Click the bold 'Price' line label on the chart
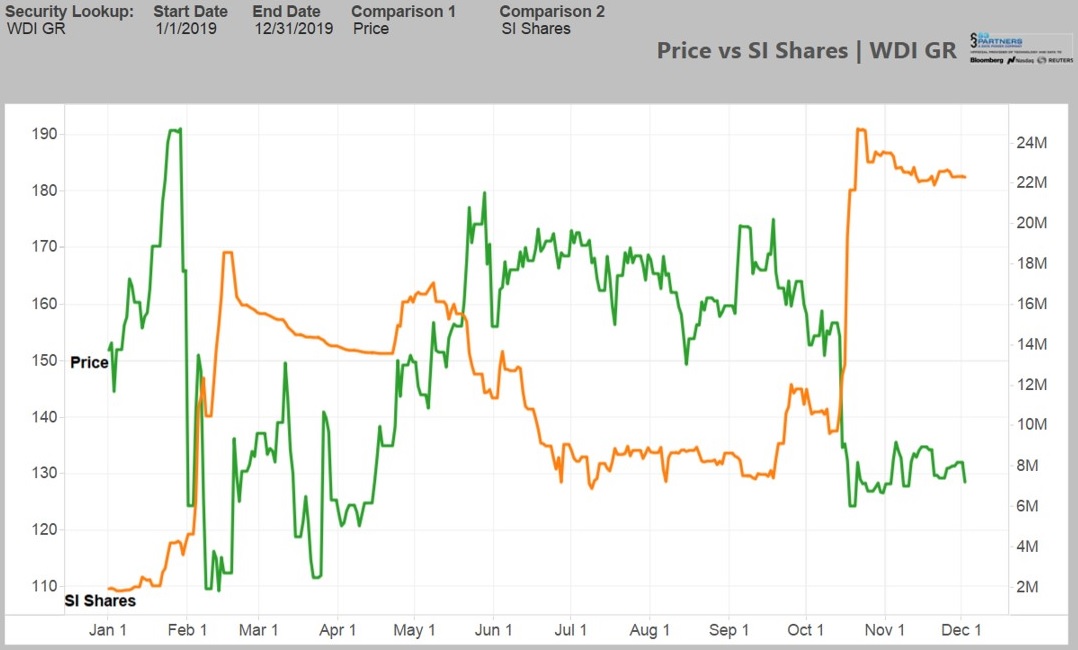Screen dimensions: 1078x650 pyautogui.click(x=89, y=362)
